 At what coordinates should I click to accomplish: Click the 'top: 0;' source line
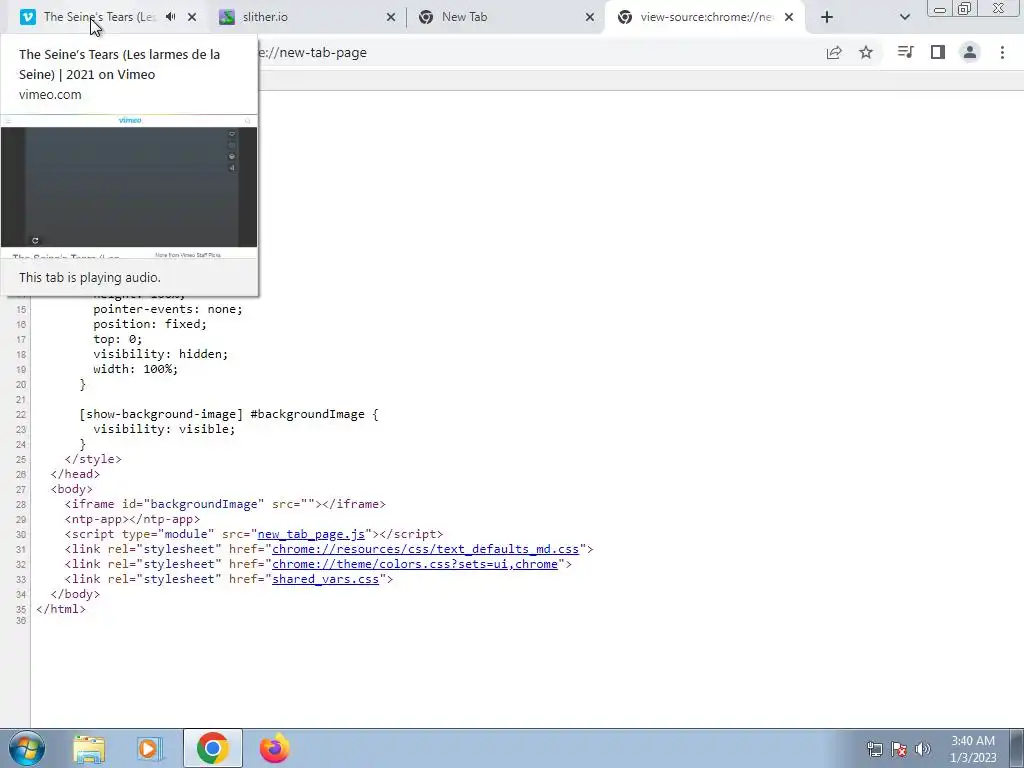tap(118, 339)
